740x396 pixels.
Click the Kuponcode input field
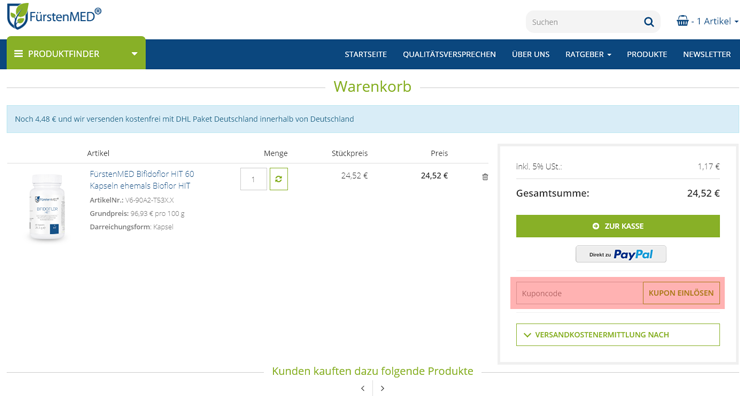point(579,293)
